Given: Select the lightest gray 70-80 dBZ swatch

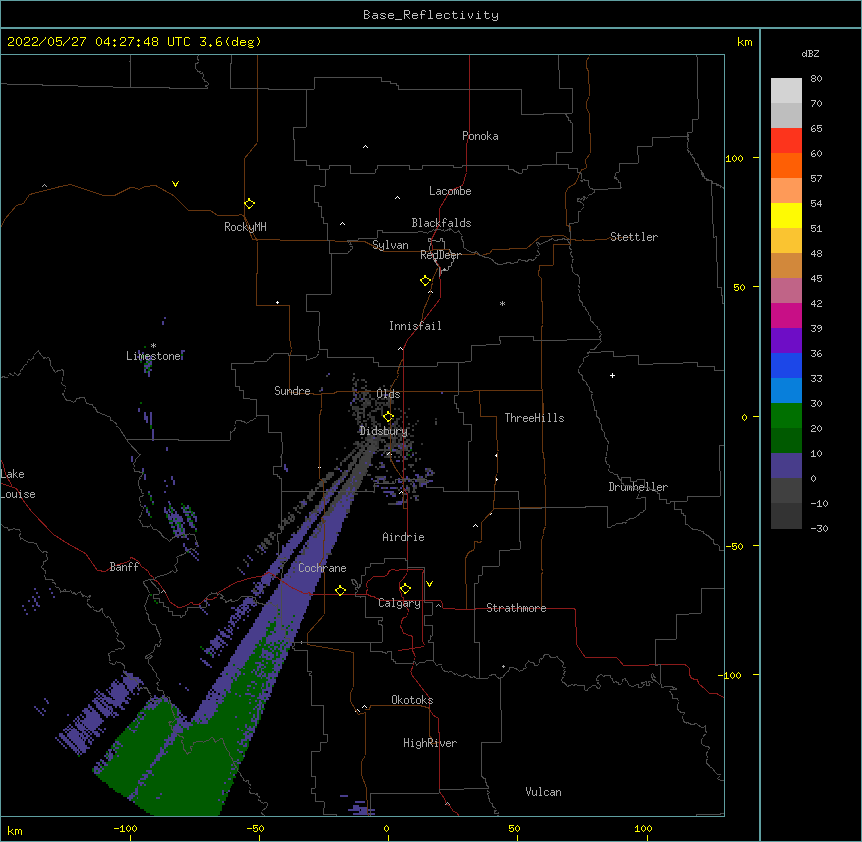Looking at the screenshot, I should click(786, 91).
